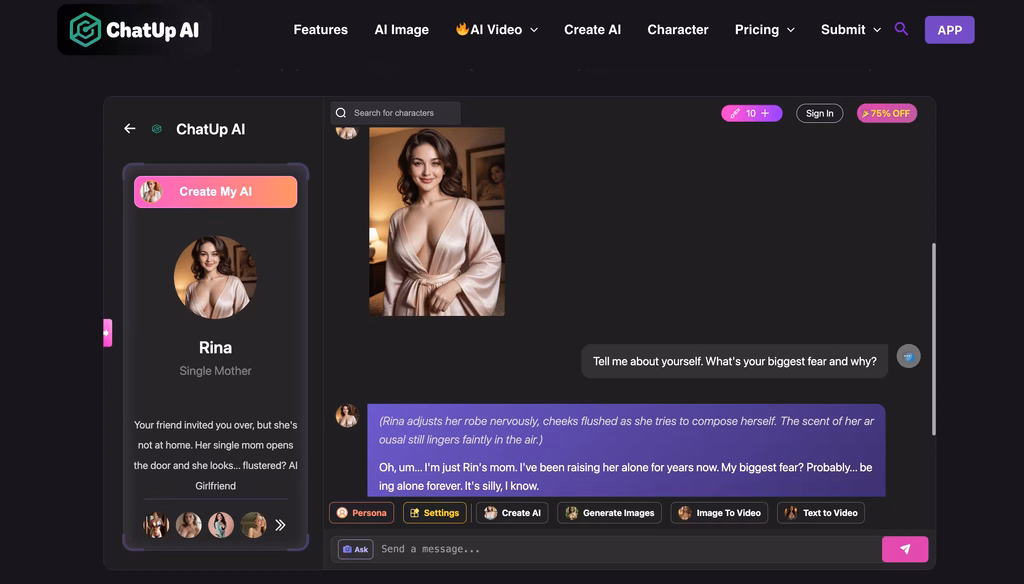This screenshot has width=1024, height=584.
Task: Click Create My AI button
Action: click(216, 191)
